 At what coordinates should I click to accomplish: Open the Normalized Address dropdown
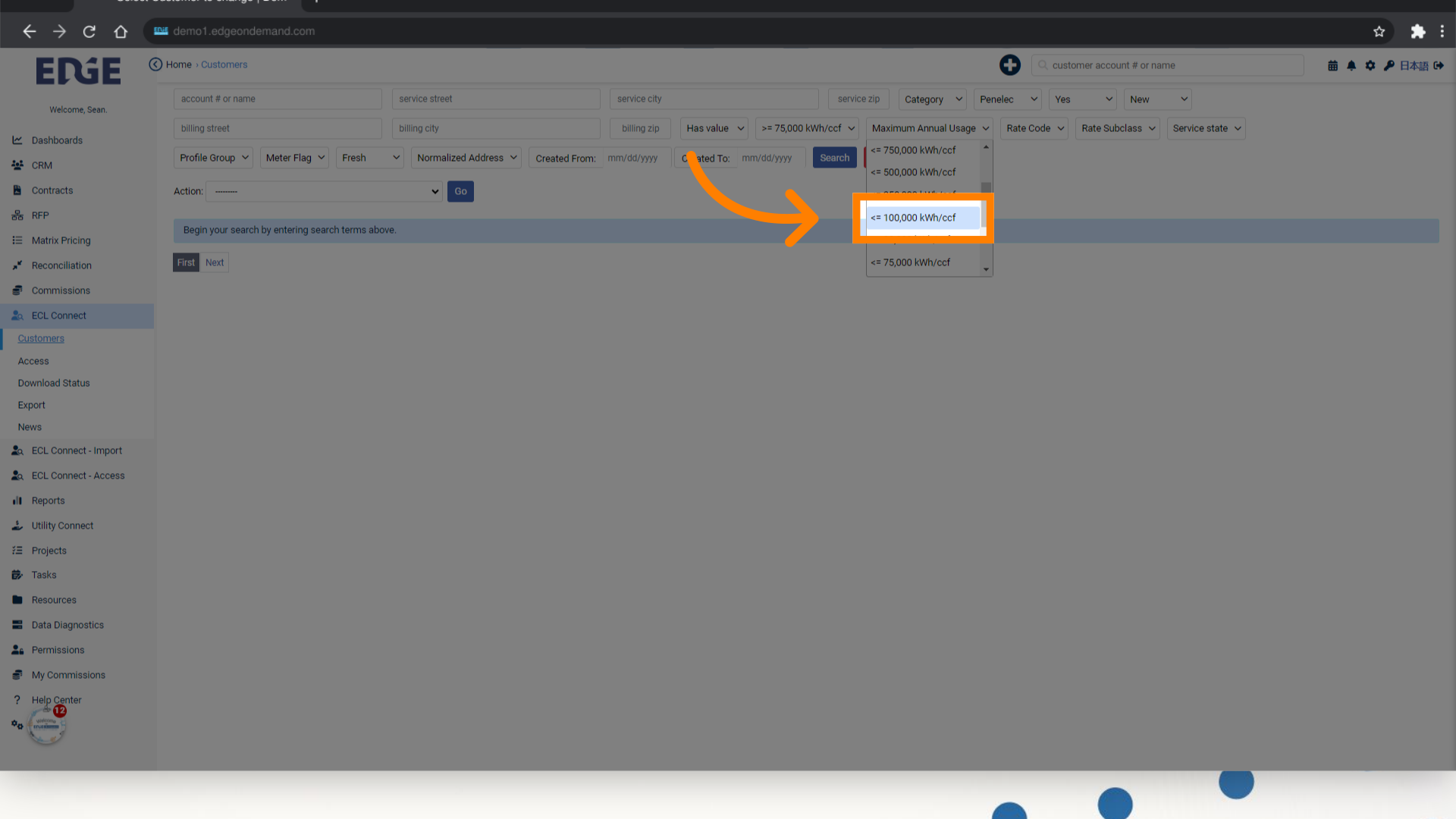click(x=466, y=158)
